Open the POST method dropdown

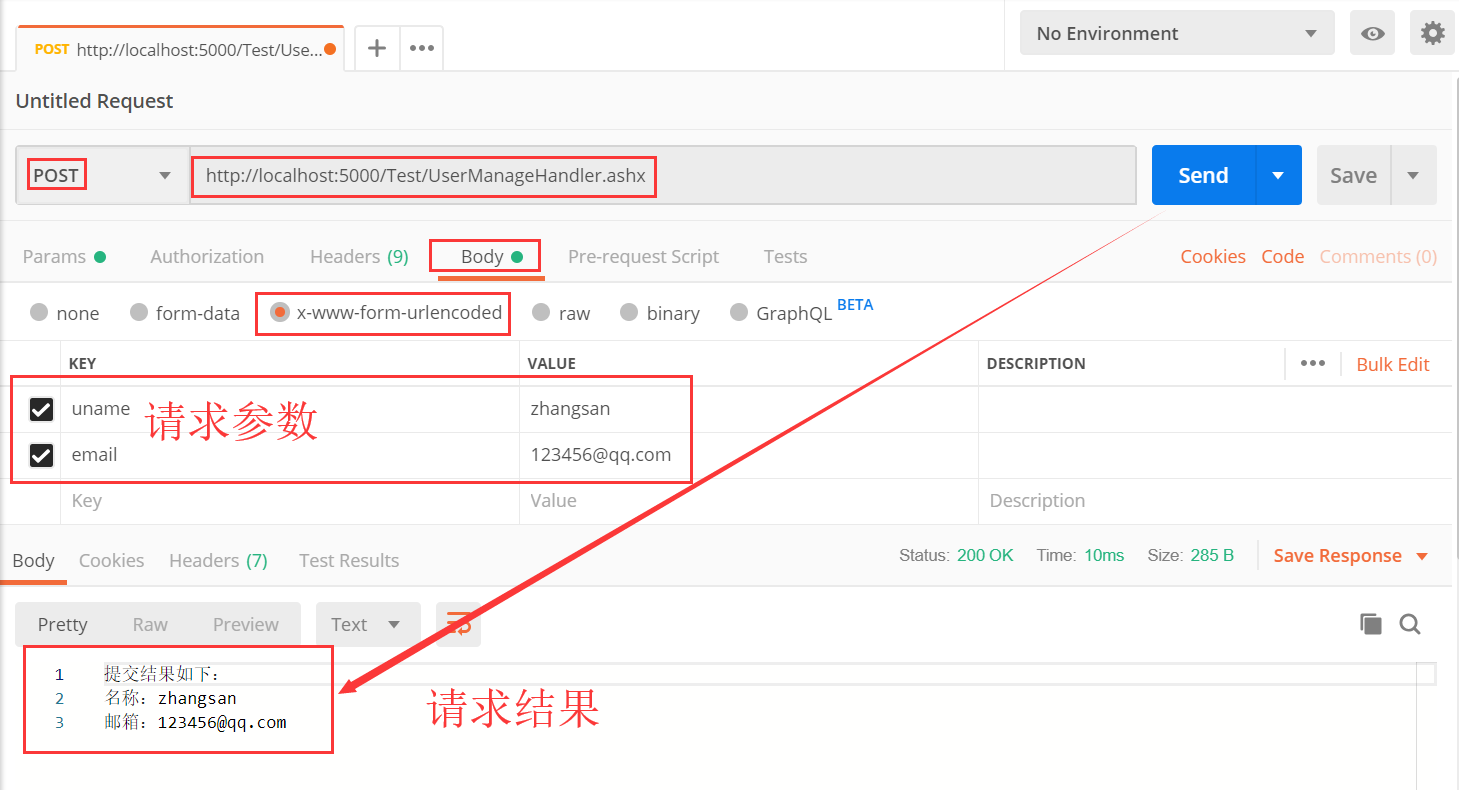pyautogui.click(x=163, y=174)
